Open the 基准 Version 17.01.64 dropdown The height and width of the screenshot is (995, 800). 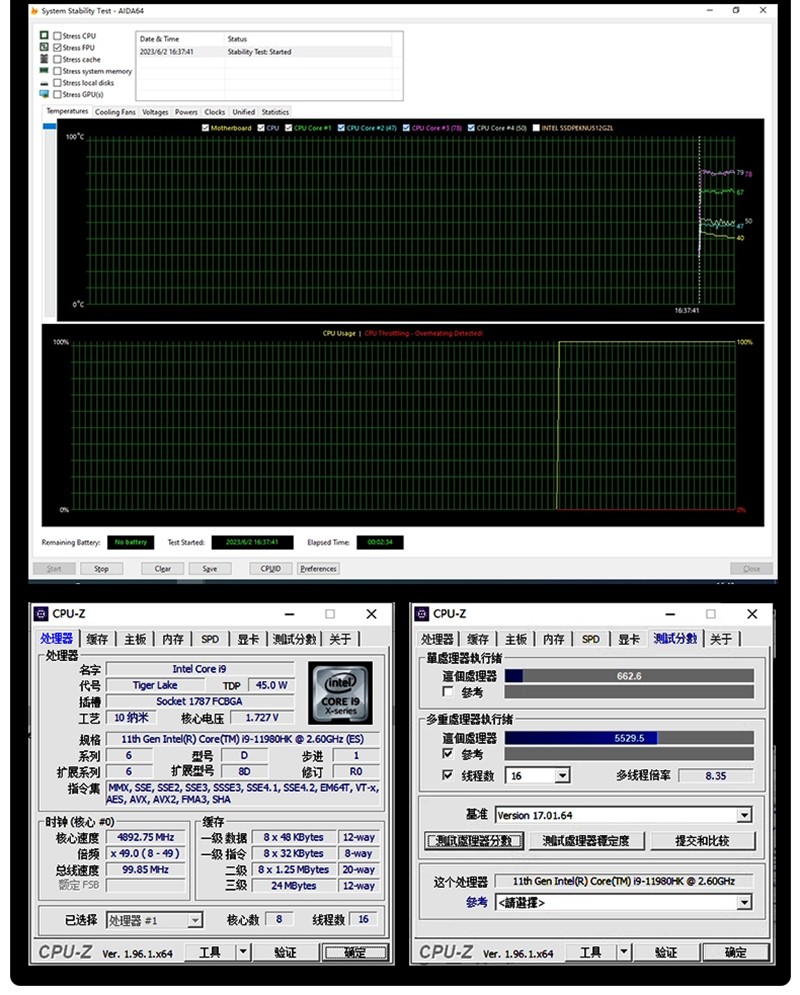point(744,815)
